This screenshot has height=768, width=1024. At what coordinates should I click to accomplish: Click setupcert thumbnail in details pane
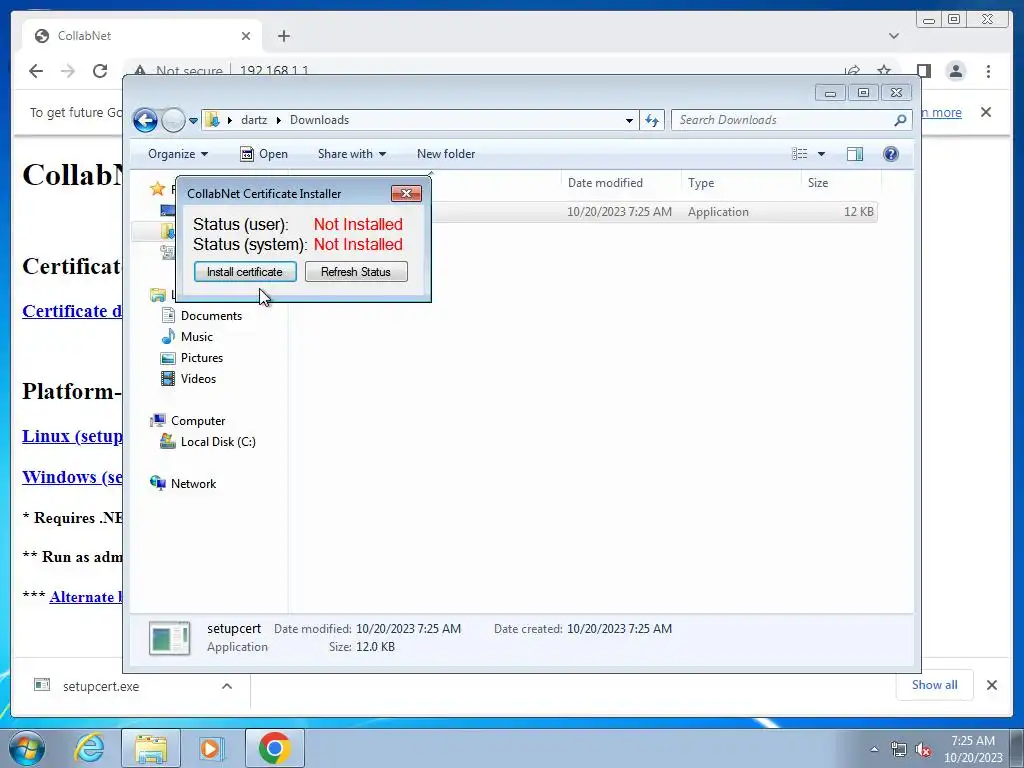170,638
